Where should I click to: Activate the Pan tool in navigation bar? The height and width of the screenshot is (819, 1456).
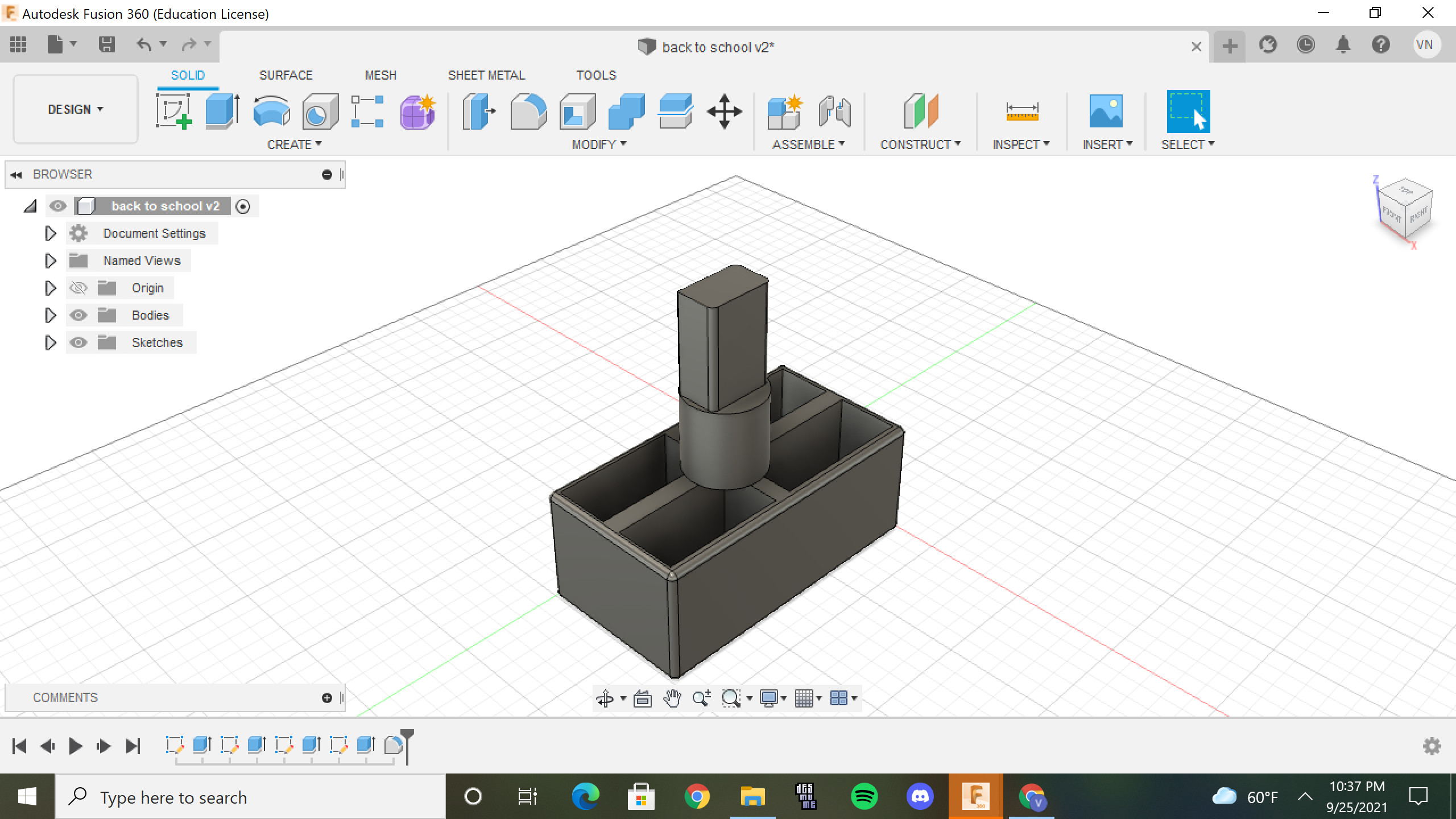pyautogui.click(x=673, y=698)
